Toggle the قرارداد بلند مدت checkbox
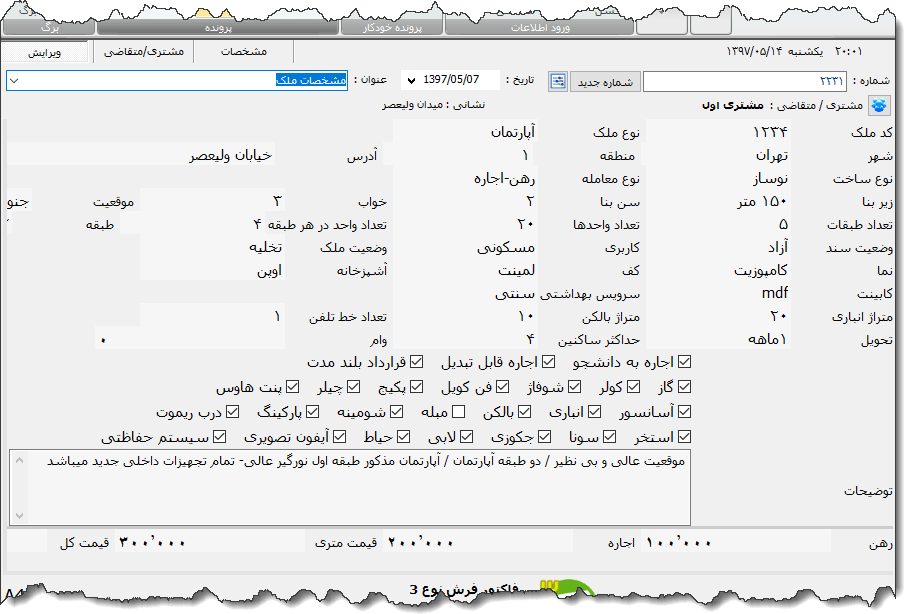The height and width of the screenshot is (614, 905). point(416,362)
